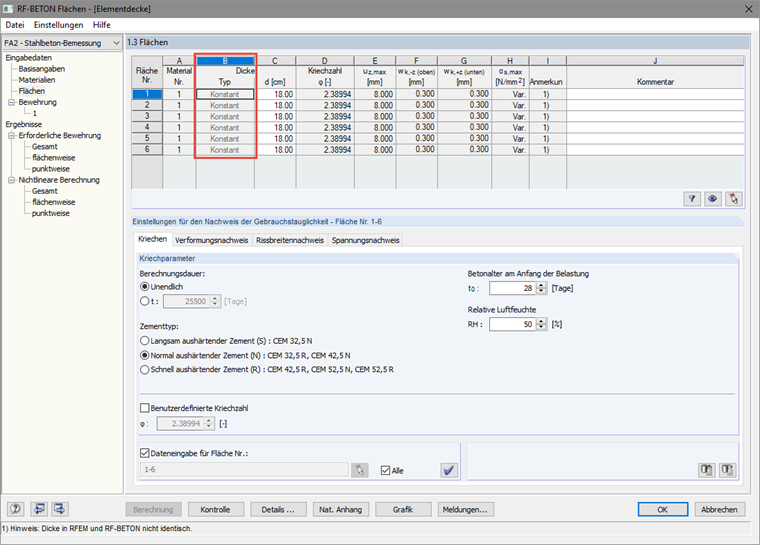The height and width of the screenshot is (545, 760).
Task: Switch to the Spannungsnachweis tab
Action: 365,240
